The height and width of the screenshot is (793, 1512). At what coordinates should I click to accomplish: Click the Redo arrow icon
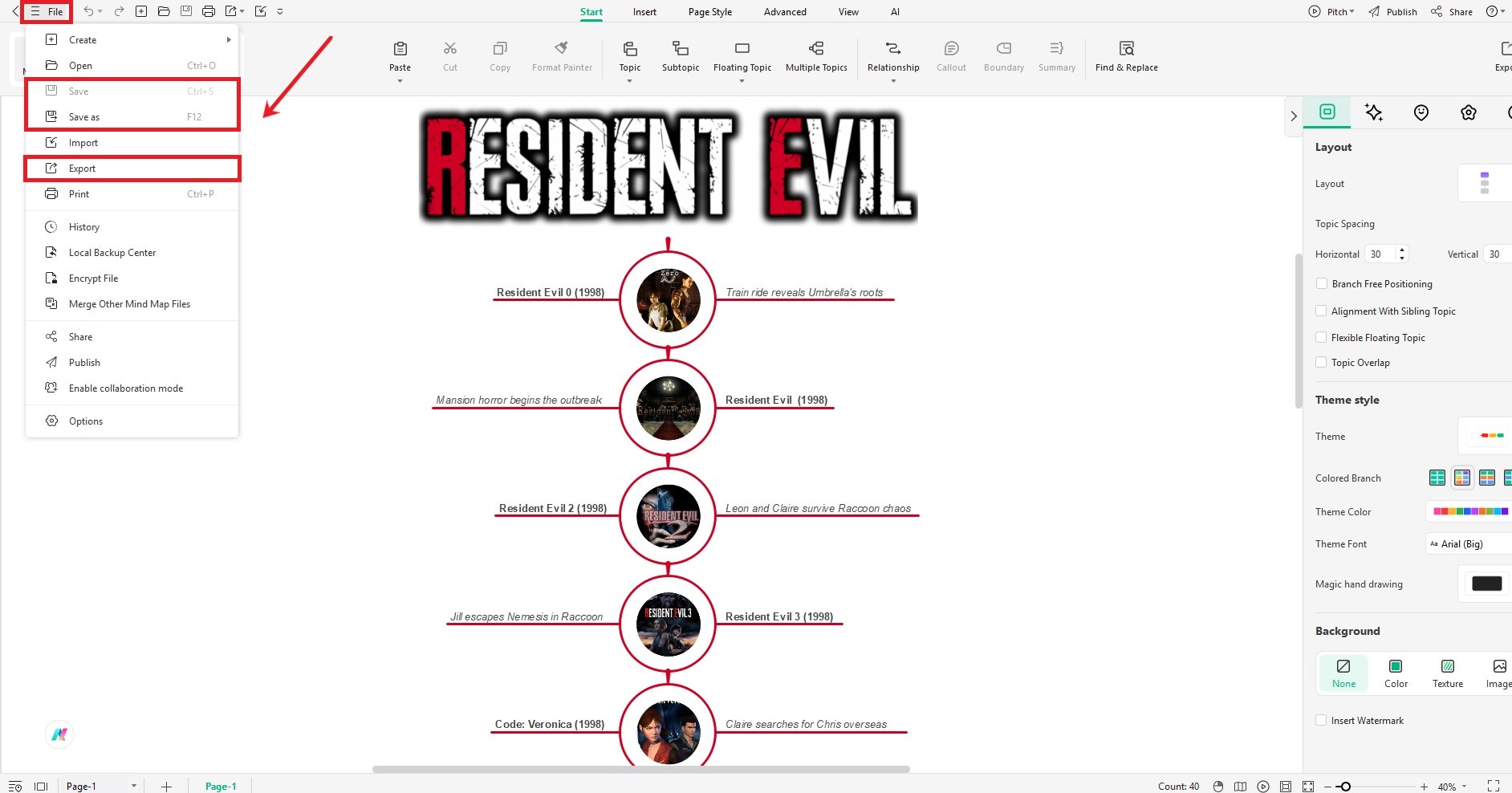(119, 11)
